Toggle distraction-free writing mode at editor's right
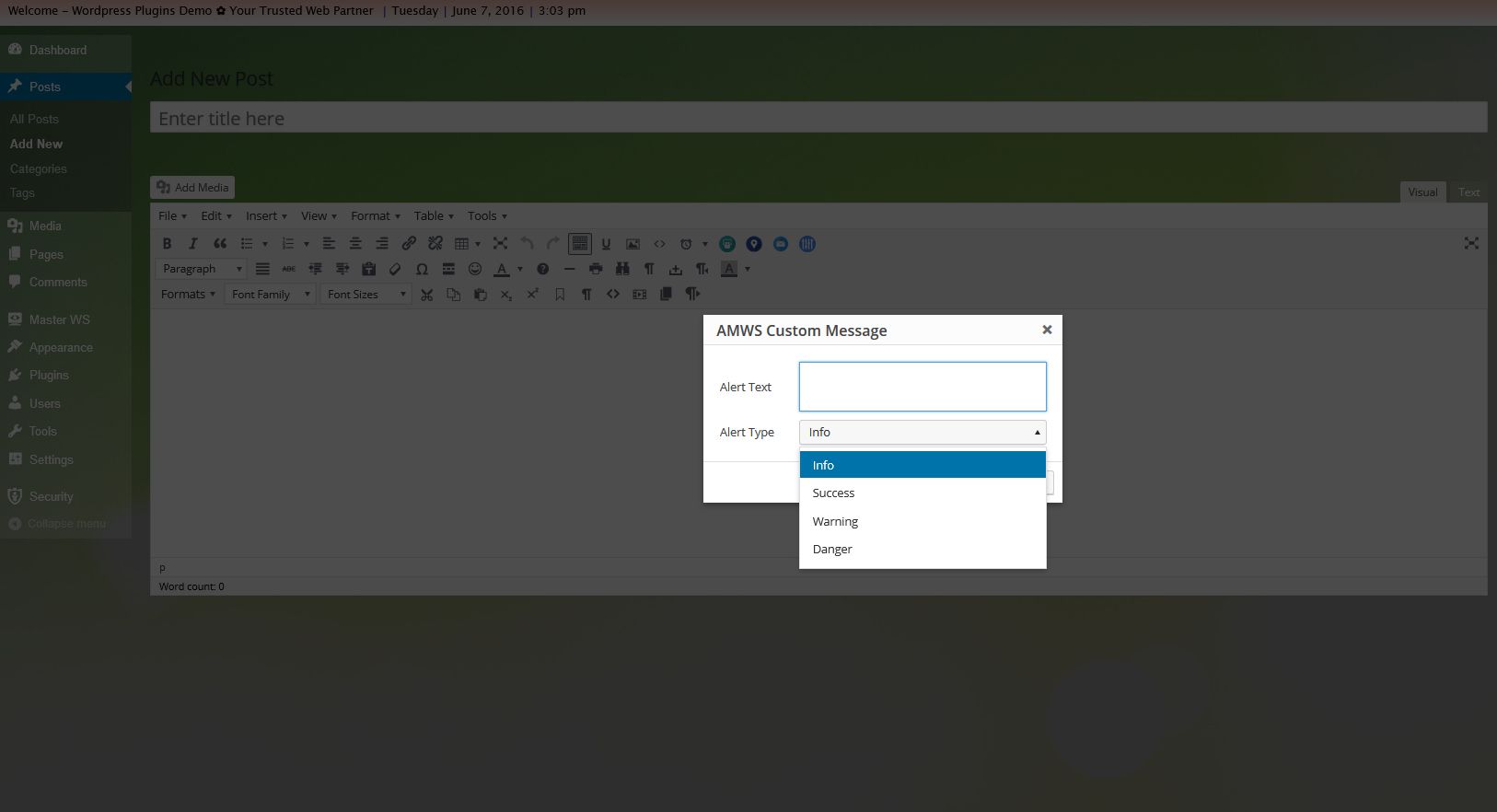Viewport: 1497px width, 812px height. click(x=1471, y=243)
